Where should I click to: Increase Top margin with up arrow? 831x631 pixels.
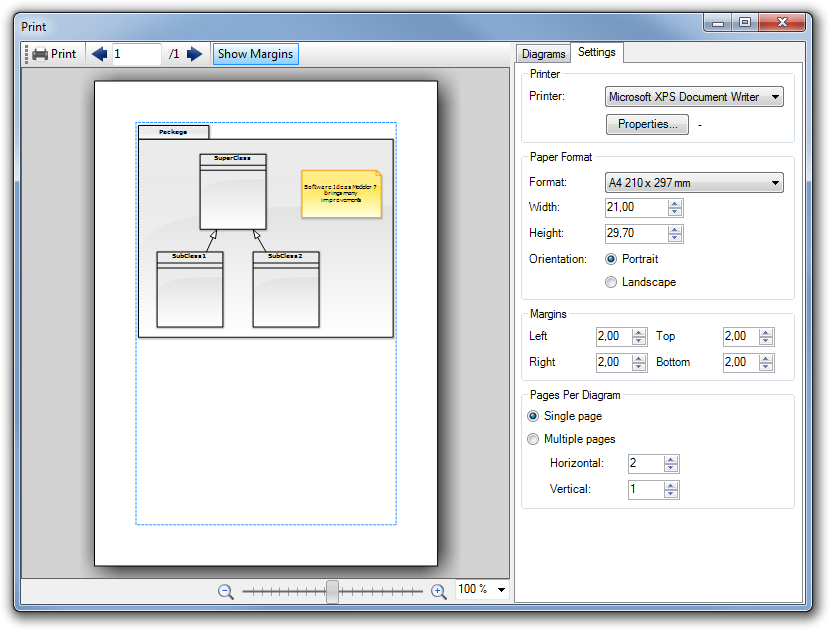(x=766, y=333)
